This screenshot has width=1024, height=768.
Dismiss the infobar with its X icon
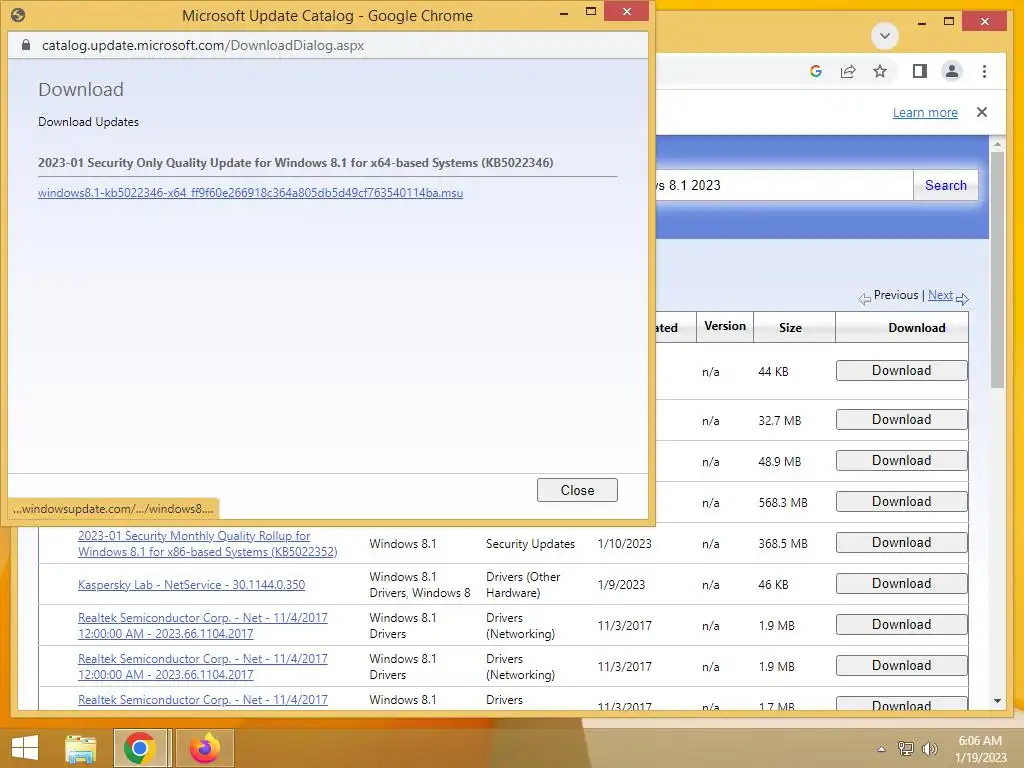982,112
